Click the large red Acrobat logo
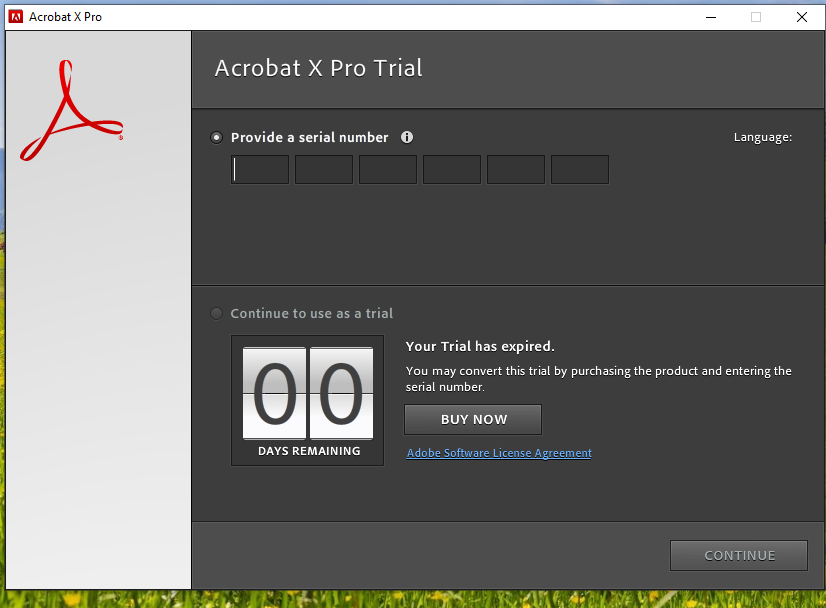The image size is (826, 608). click(x=72, y=110)
